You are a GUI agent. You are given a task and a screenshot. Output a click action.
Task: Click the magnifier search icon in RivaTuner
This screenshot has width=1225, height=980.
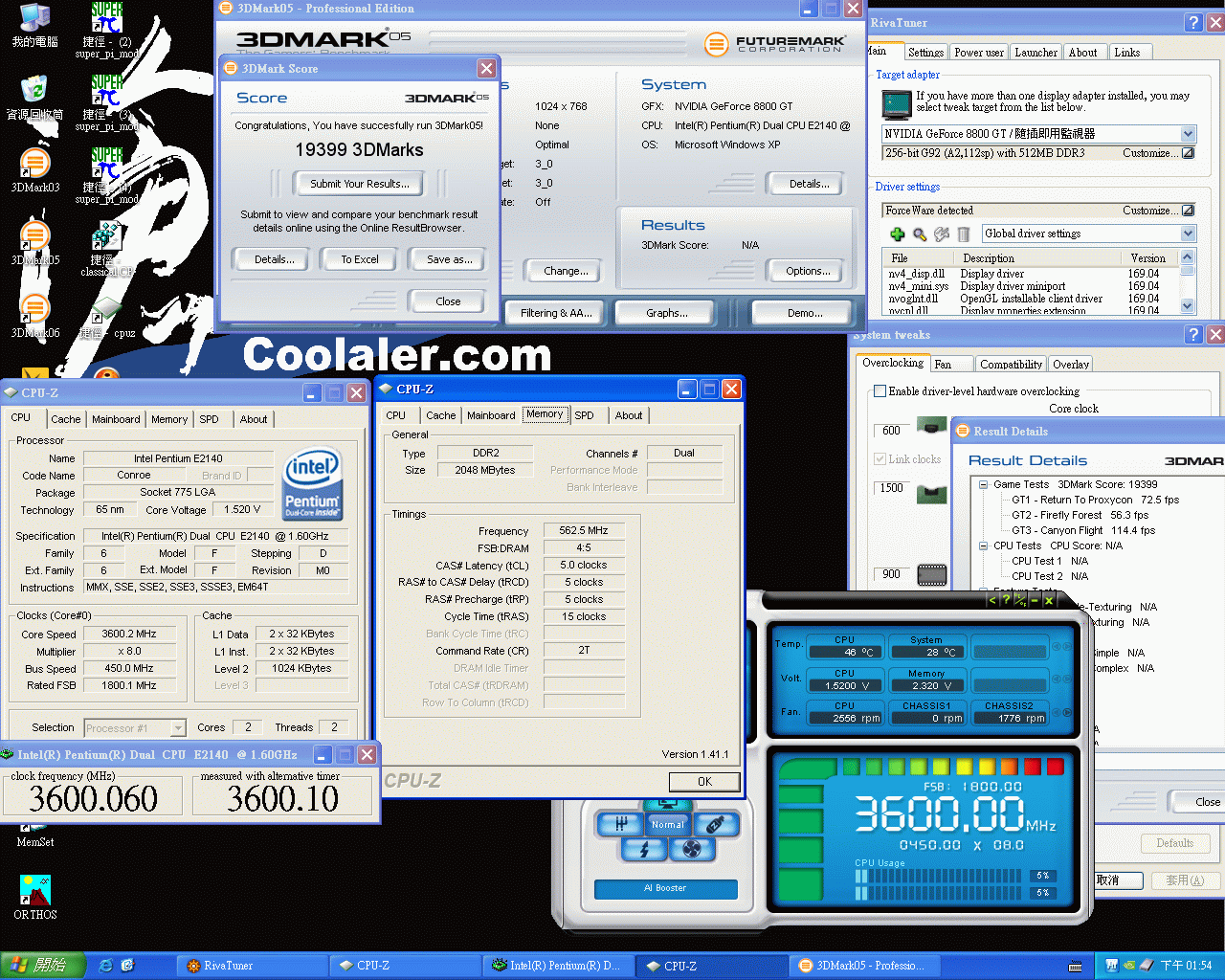point(920,234)
